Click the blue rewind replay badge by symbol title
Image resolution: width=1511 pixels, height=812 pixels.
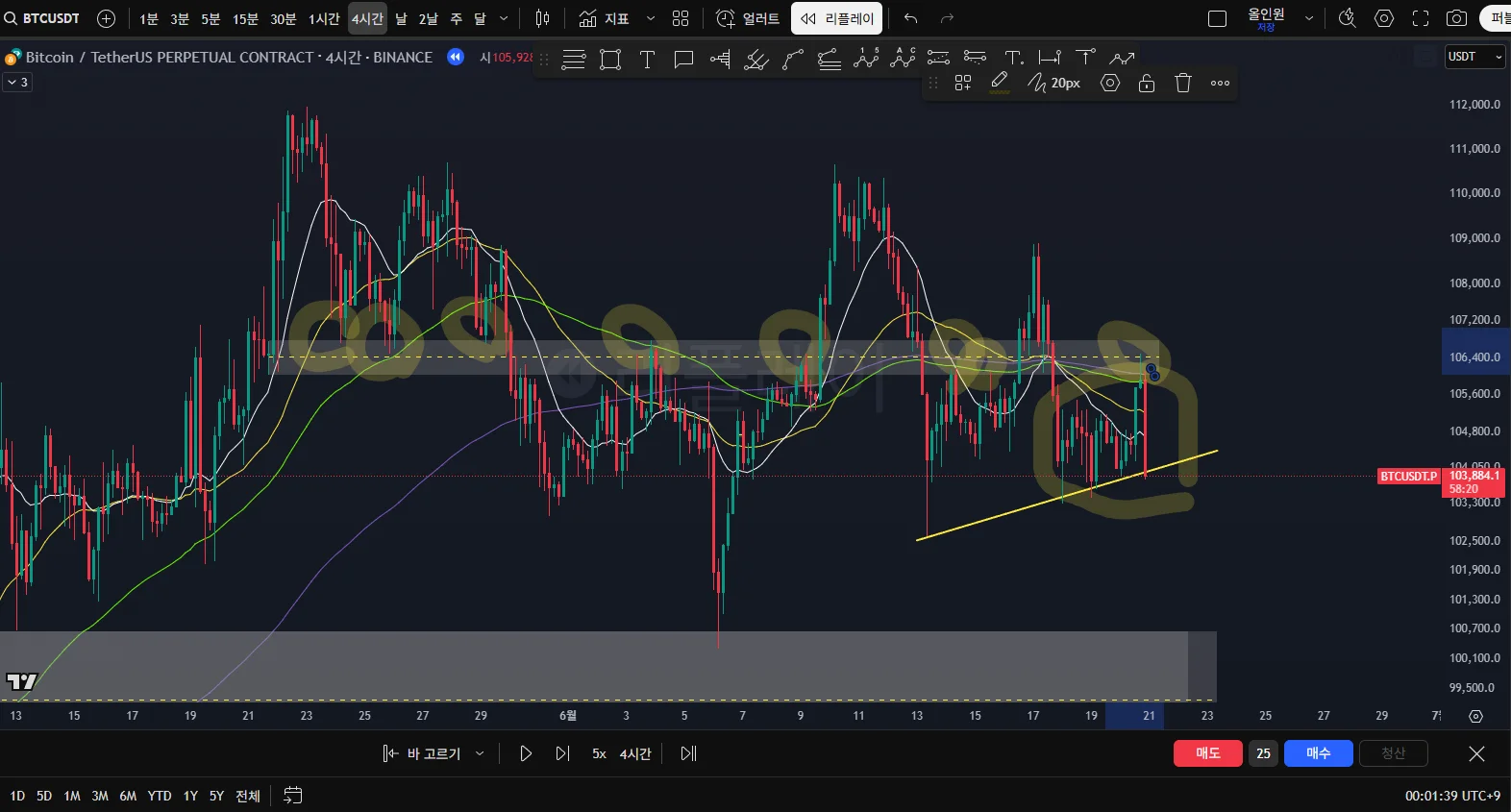[456, 57]
